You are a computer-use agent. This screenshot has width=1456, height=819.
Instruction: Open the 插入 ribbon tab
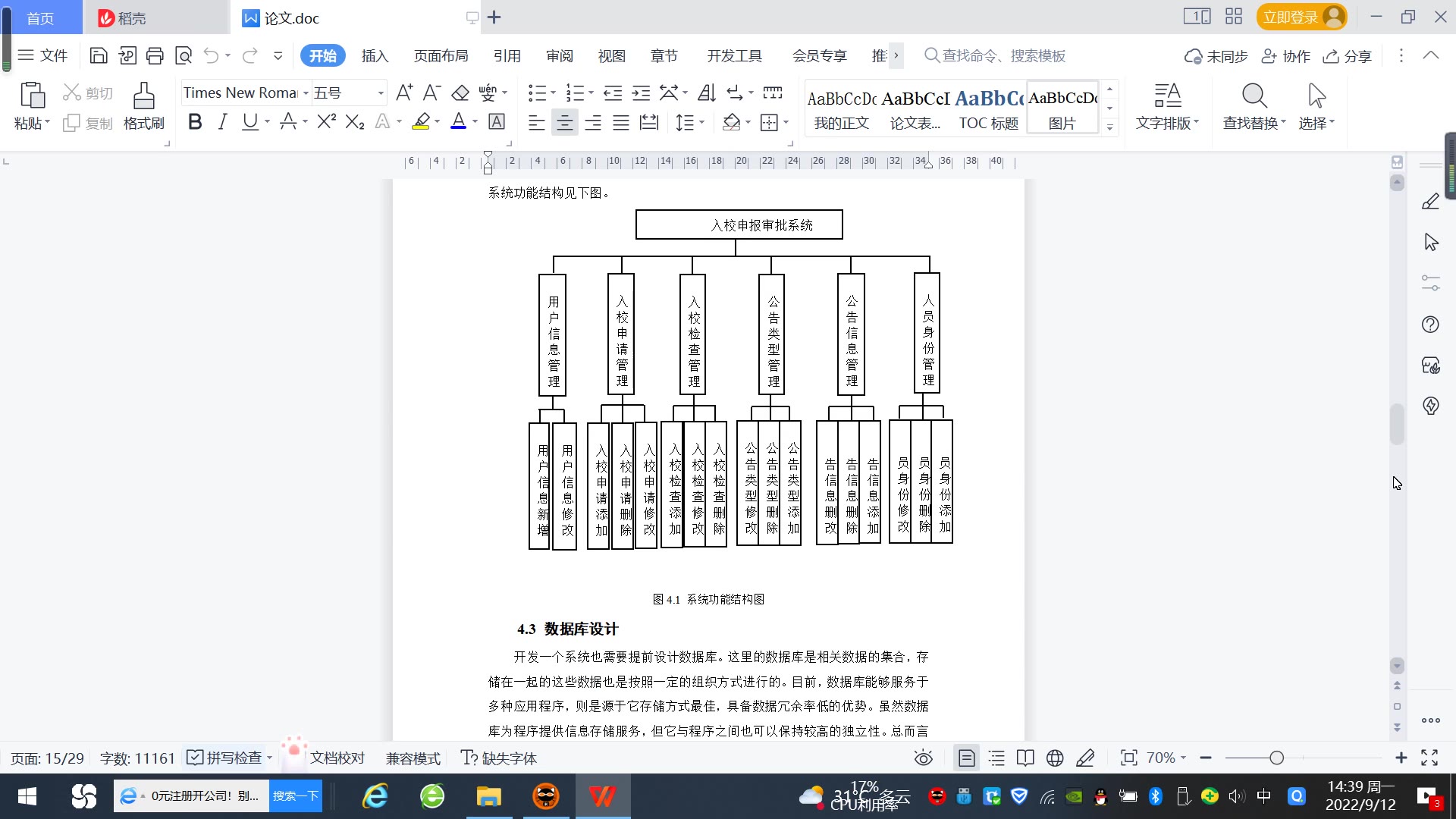[x=375, y=56]
